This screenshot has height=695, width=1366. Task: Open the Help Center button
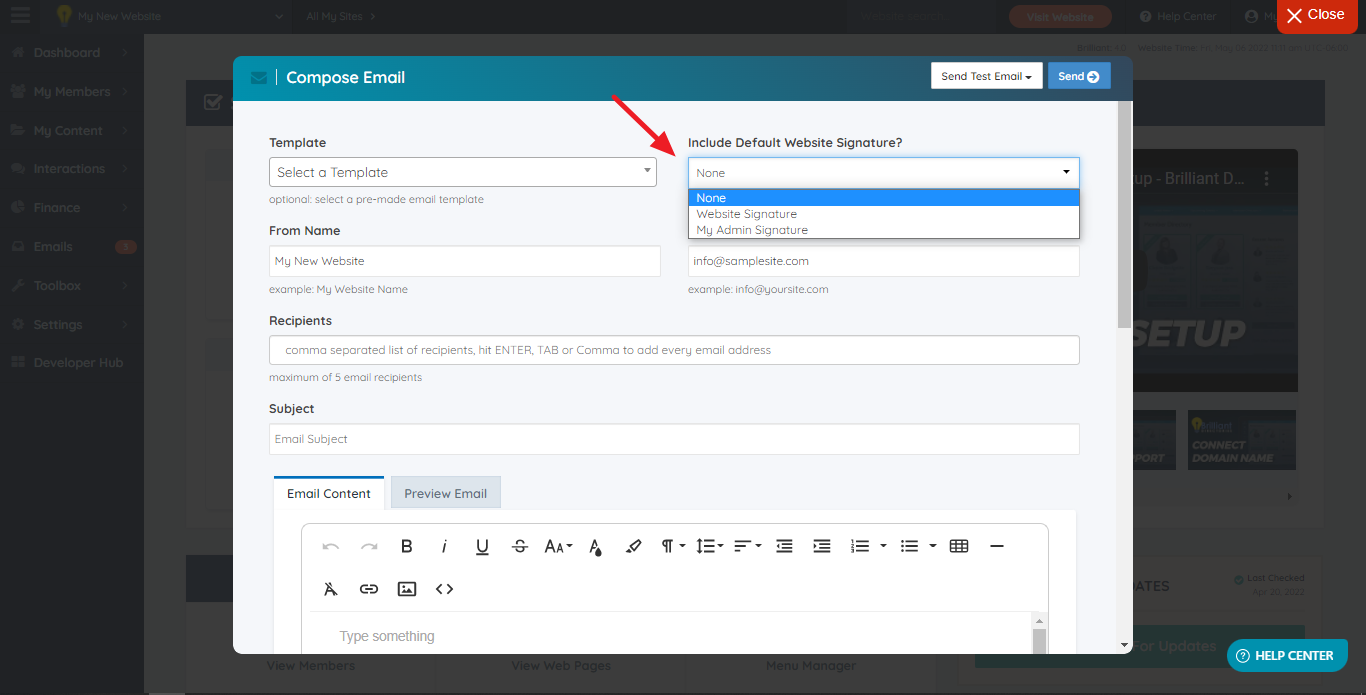click(x=1287, y=655)
